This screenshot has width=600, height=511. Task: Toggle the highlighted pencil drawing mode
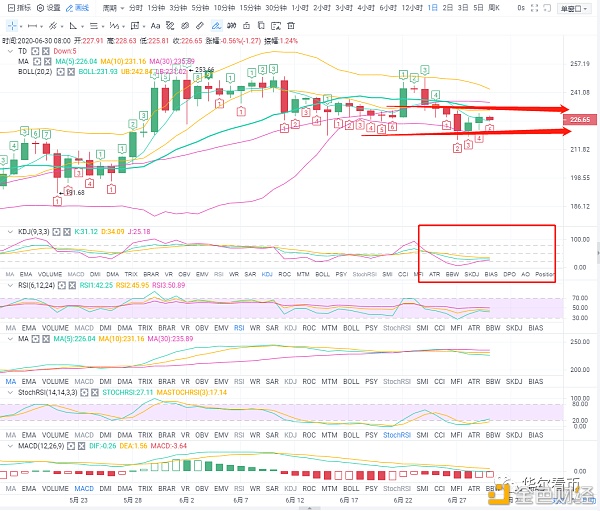[x=216, y=26]
